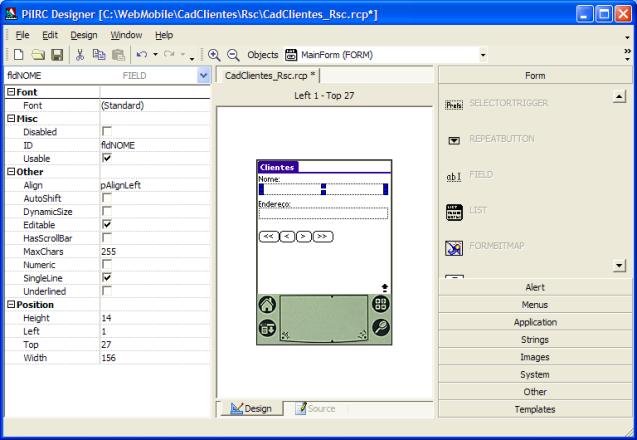This screenshot has height=440, width=637.
Task: Switch to the Source tab
Action: 315,408
